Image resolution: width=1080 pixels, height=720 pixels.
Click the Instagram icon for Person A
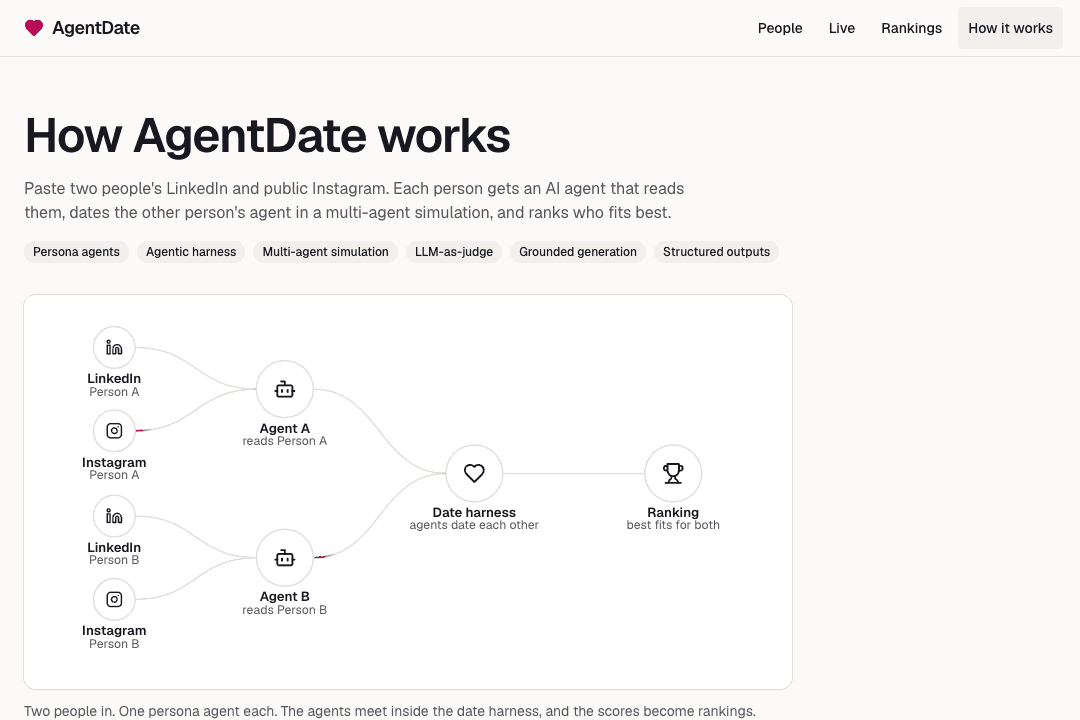coord(114,431)
